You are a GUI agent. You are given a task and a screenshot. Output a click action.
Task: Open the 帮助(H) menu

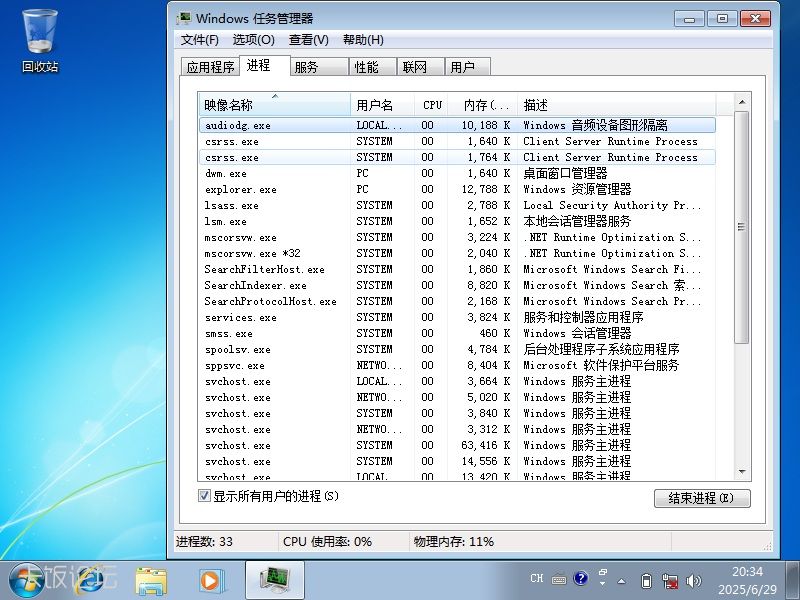(363, 40)
